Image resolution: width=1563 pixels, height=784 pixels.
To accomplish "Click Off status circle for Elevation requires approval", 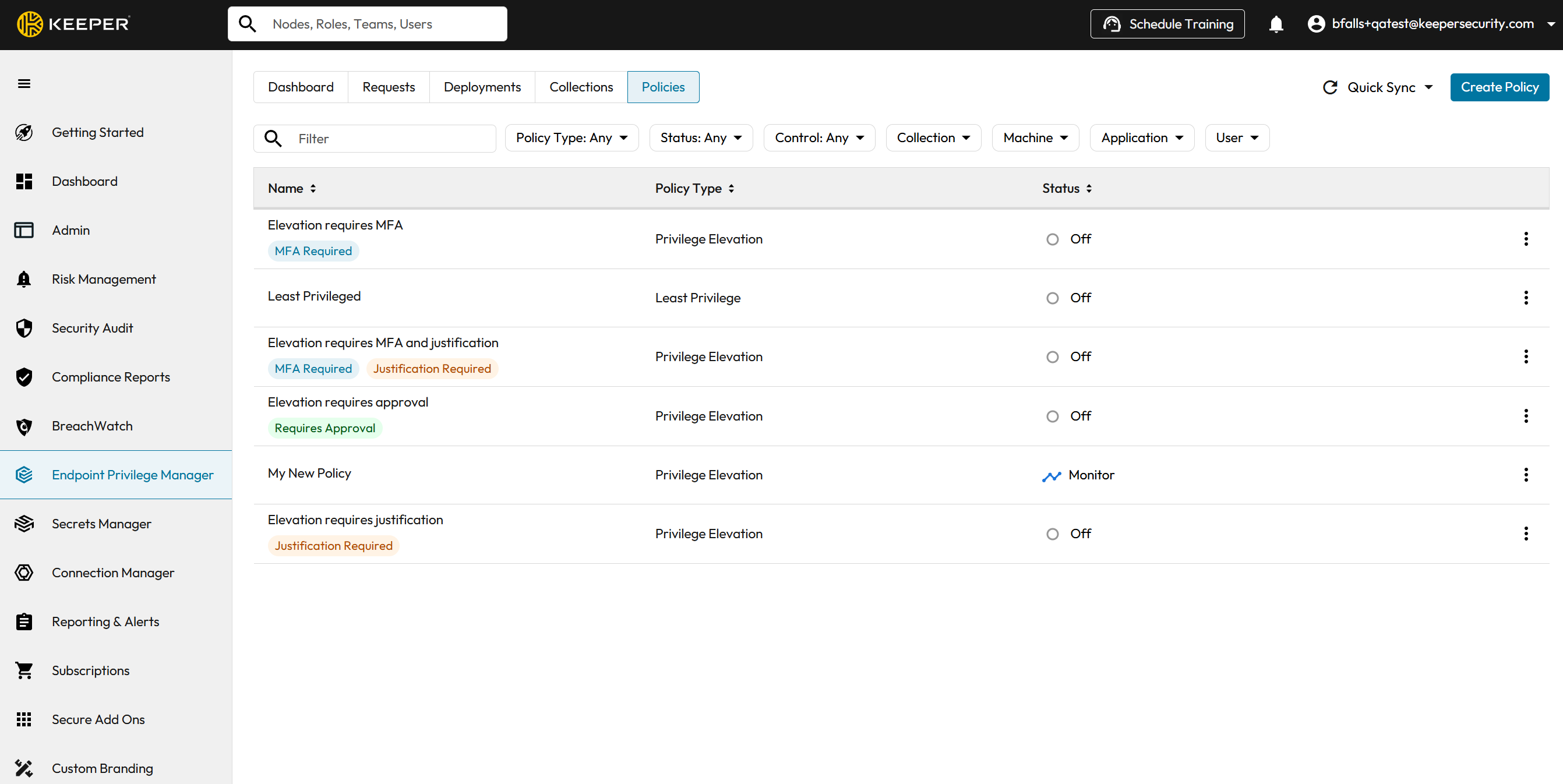I will pos(1052,416).
